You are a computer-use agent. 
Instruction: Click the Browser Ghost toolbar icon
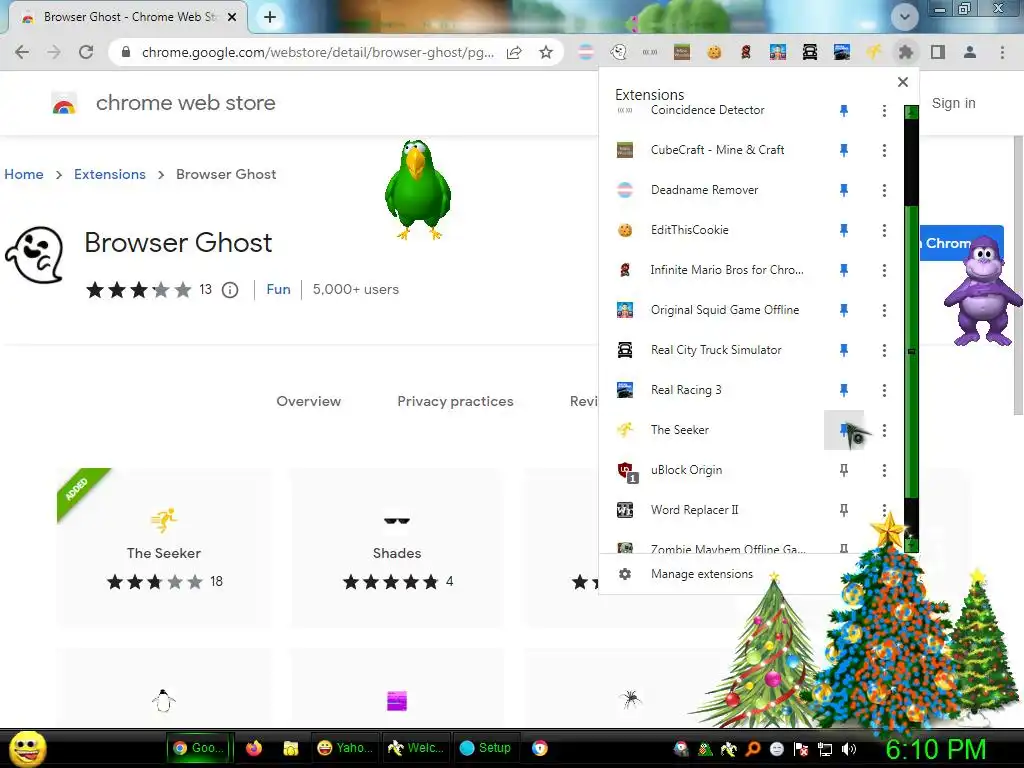click(x=618, y=52)
